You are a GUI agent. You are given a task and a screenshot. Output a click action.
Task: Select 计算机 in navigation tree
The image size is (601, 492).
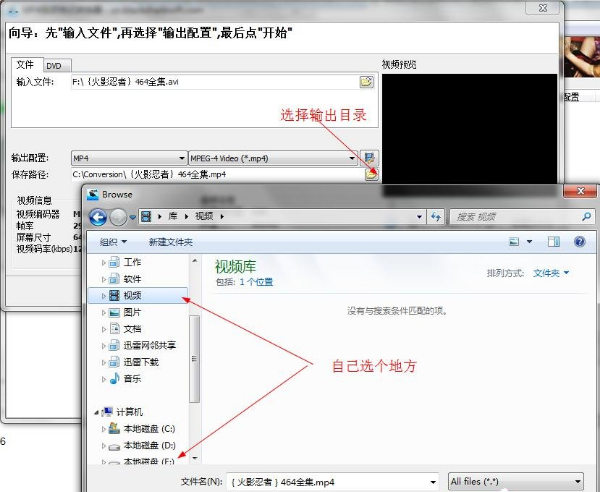129,412
